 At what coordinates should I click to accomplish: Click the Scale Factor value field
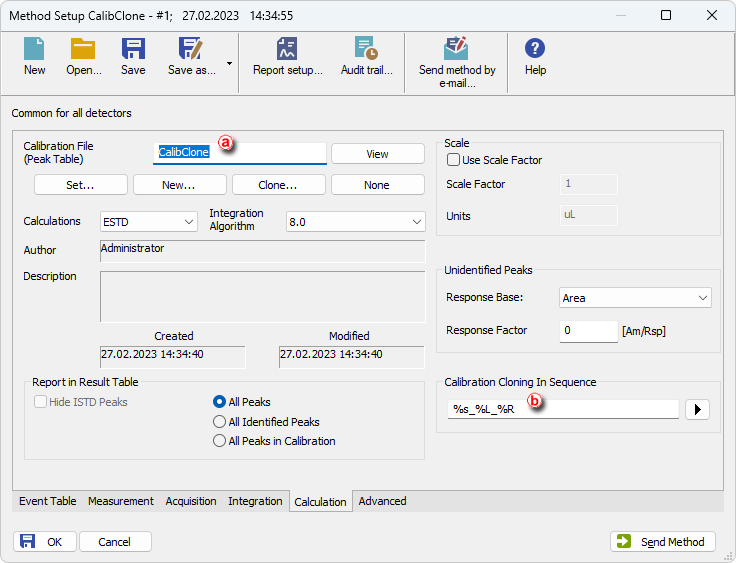[x=589, y=184]
